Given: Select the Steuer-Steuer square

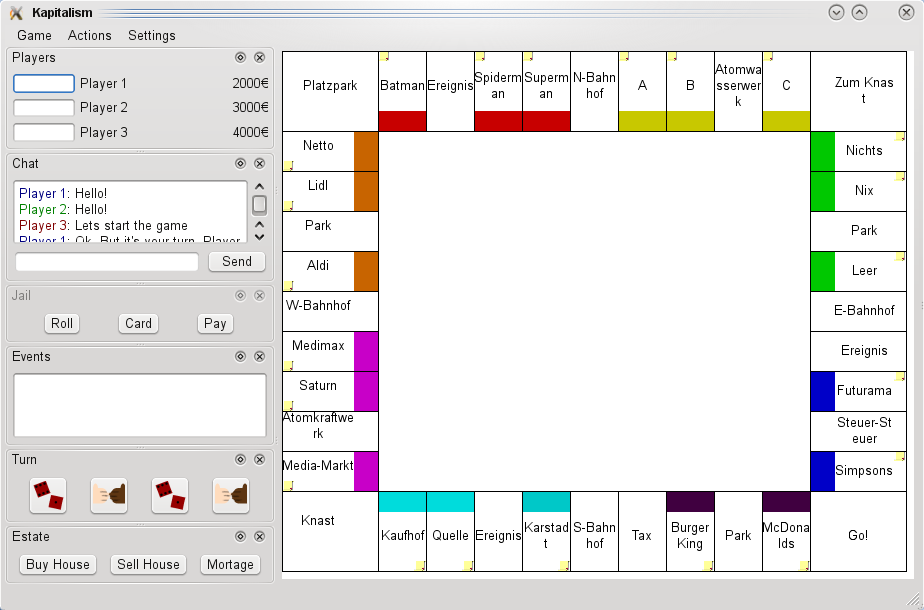Looking at the screenshot, I should tap(859, 431).
